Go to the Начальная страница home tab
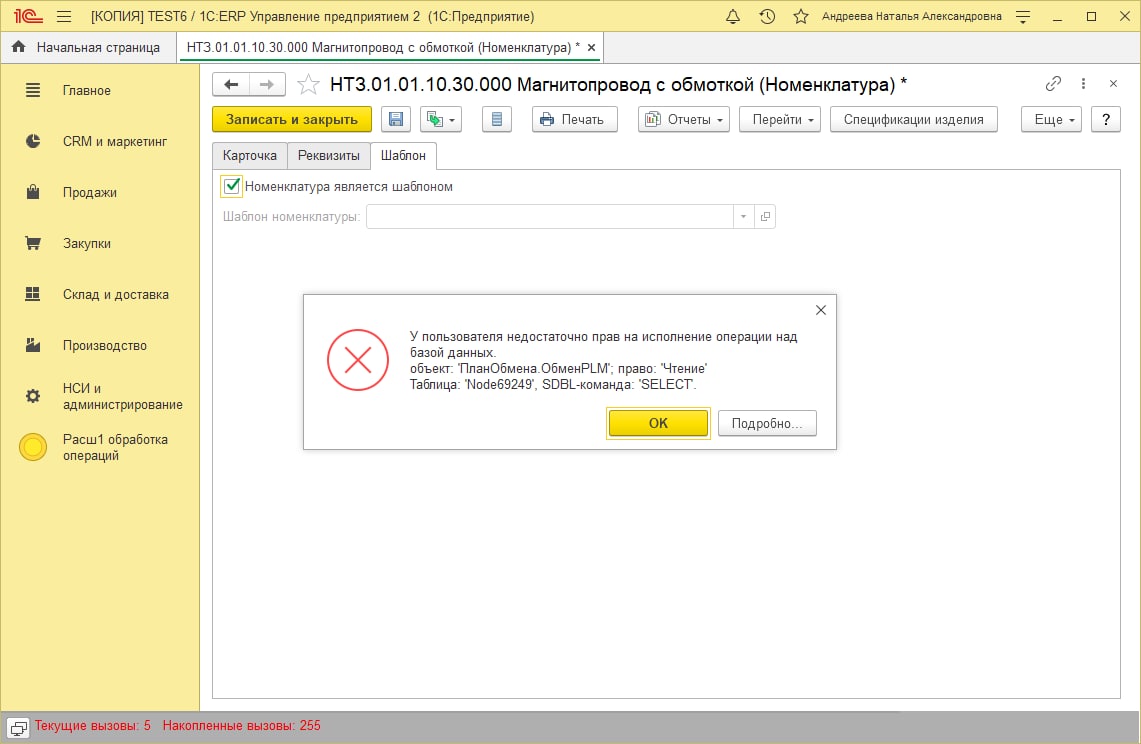1141x744 pixels. point(87,47)
